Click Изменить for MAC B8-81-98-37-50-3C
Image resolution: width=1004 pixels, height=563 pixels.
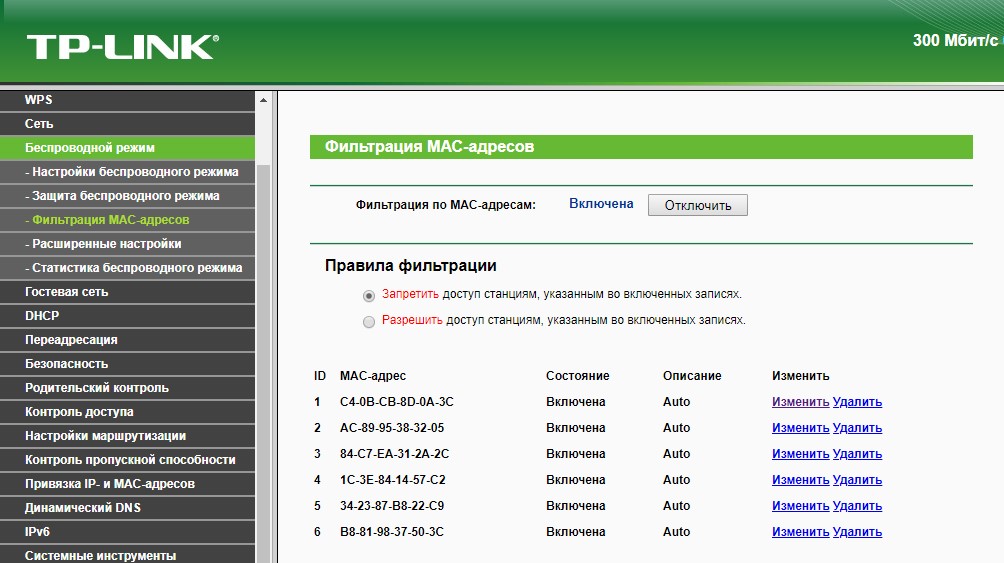[800, 532]
